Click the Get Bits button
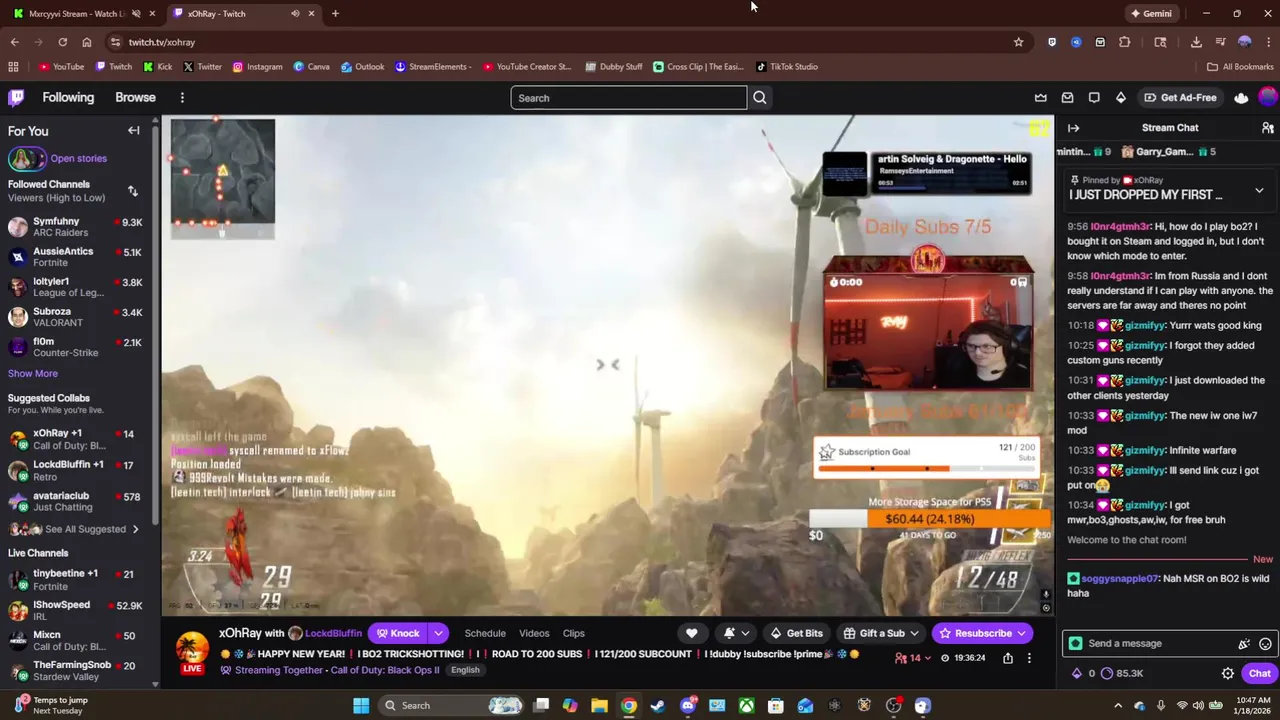 pyautogui.click(x=797, y=633)
